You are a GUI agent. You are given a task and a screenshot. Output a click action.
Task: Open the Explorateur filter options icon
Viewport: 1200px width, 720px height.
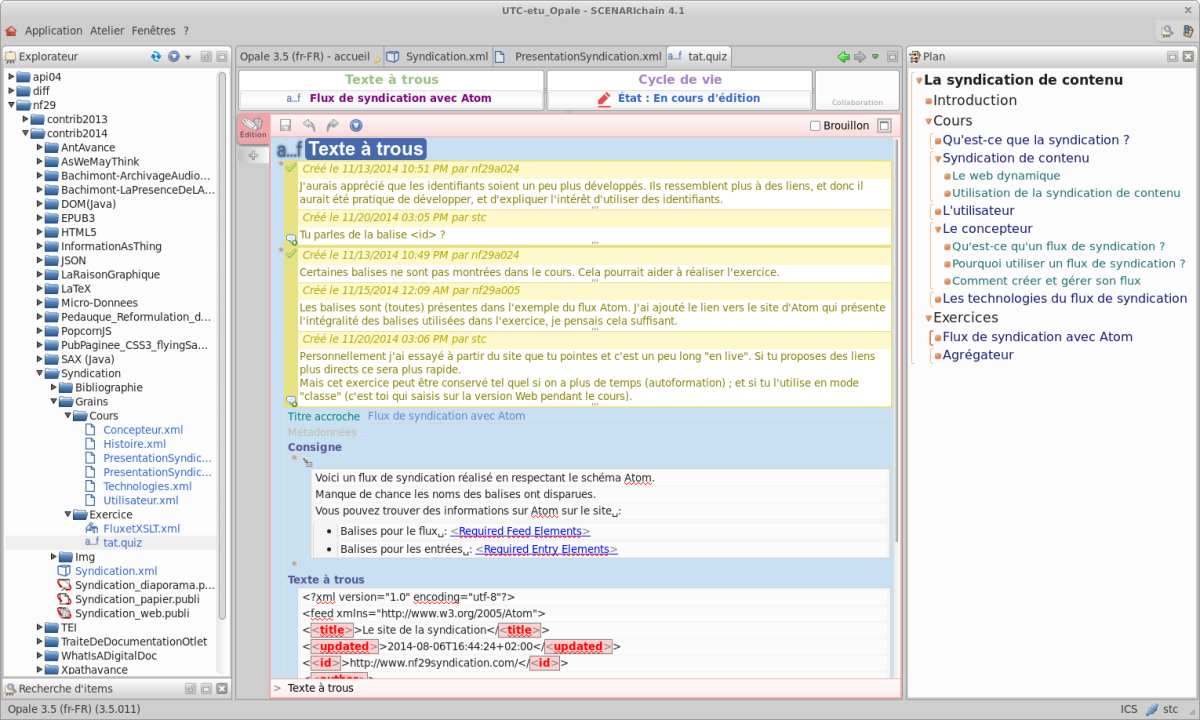click(x=173, y=57)
